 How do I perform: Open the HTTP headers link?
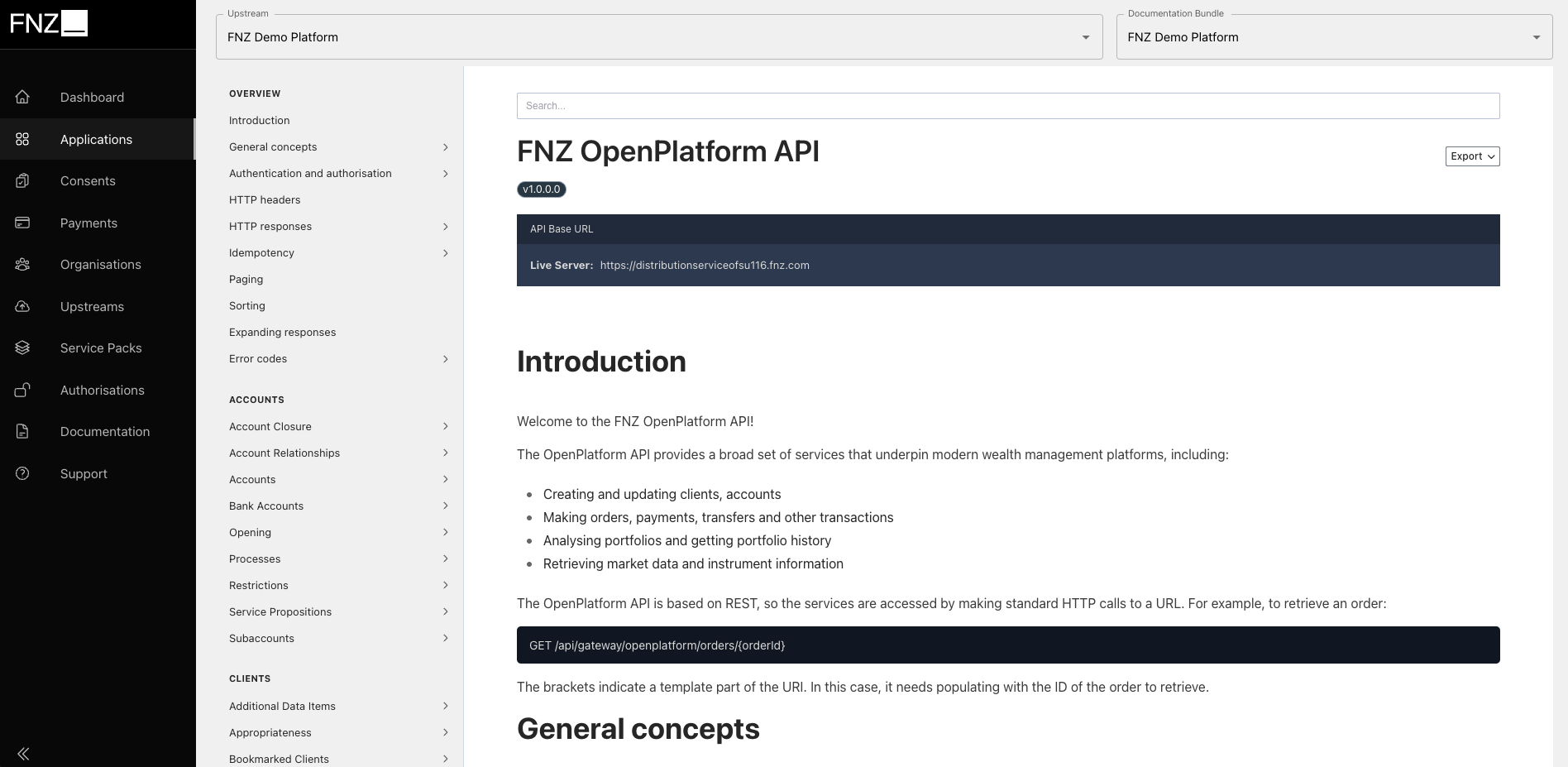265,199
